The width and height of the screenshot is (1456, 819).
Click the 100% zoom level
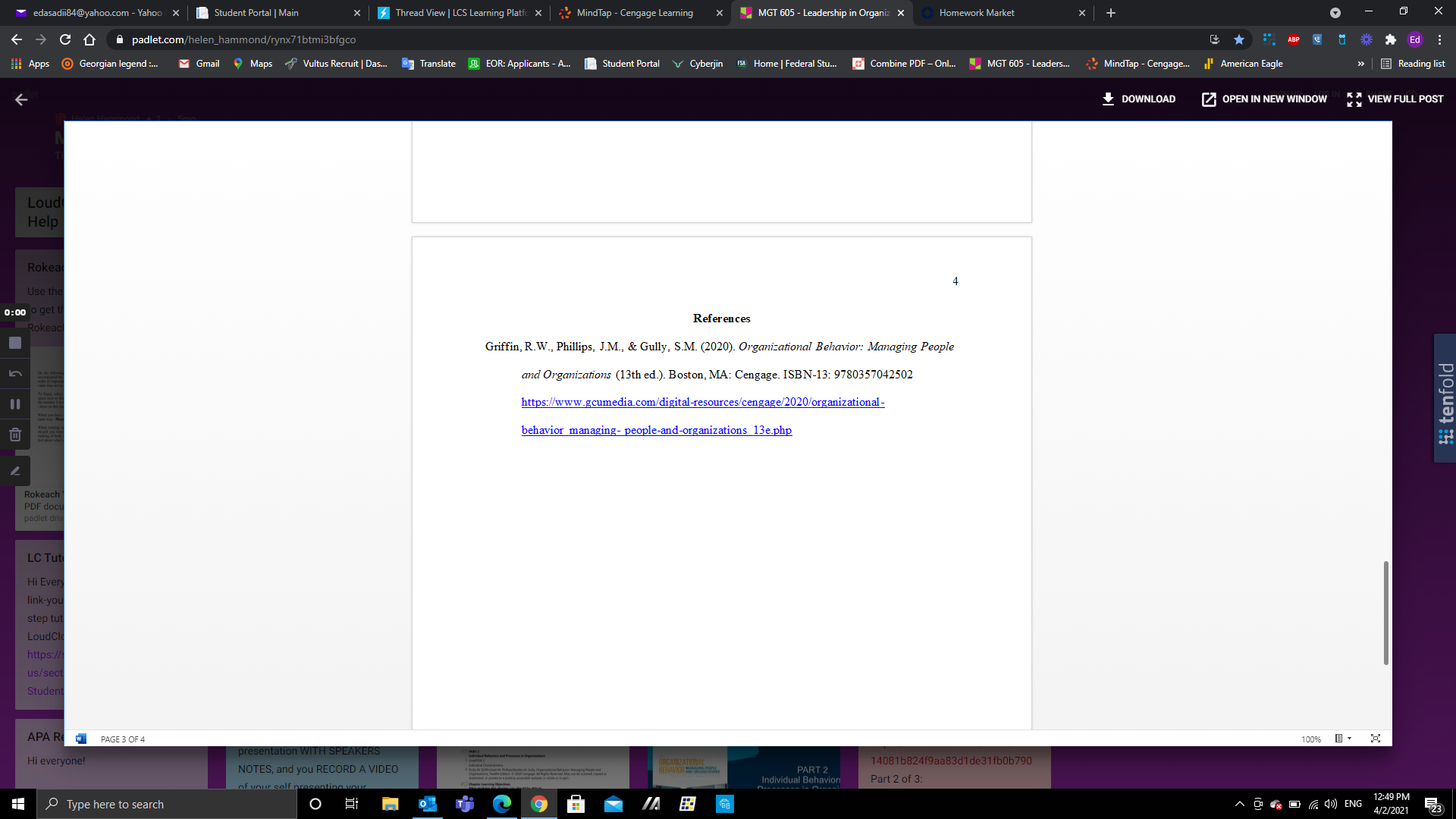1311,739
